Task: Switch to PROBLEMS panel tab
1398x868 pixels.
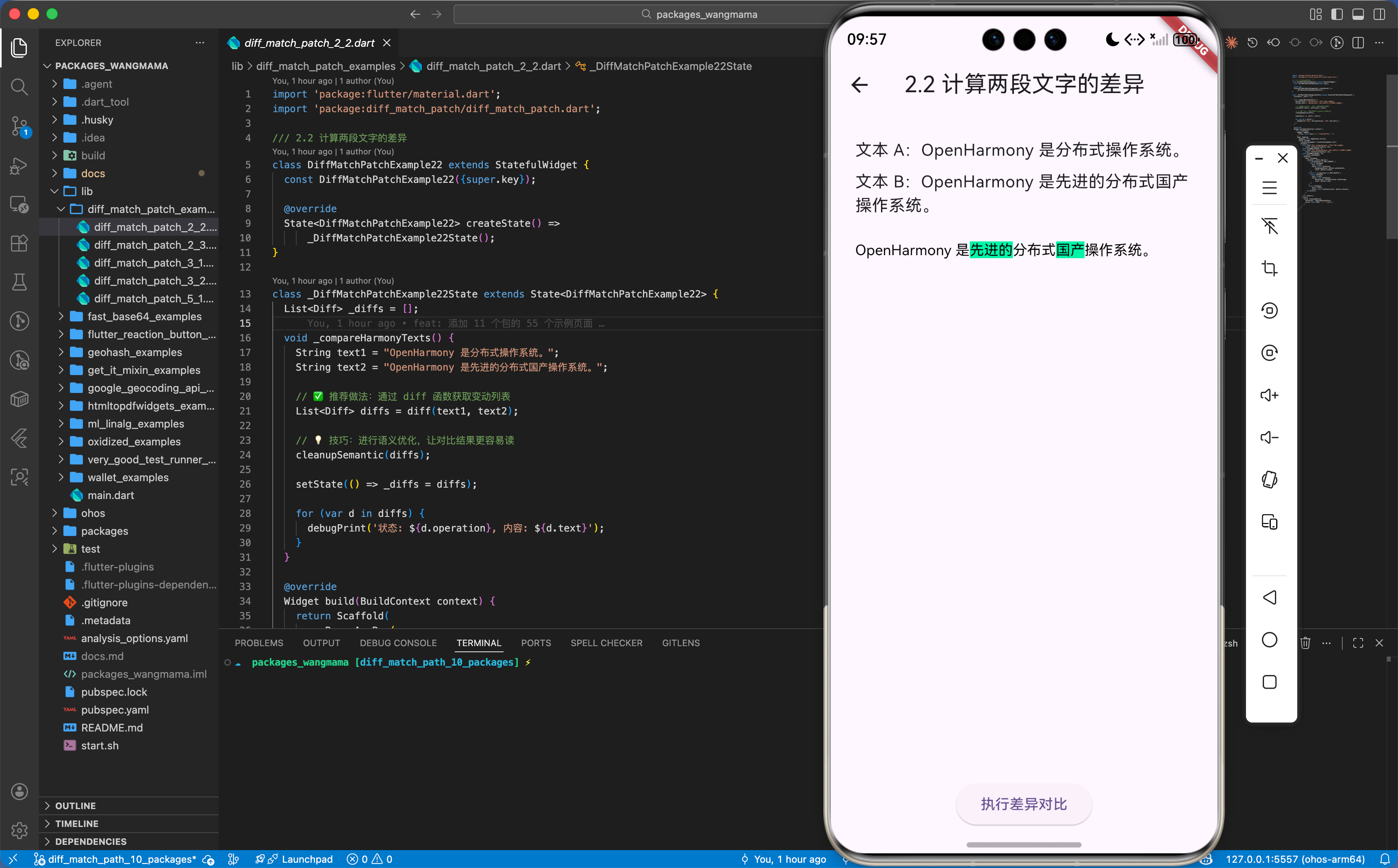Action: [x=259, y=643]
